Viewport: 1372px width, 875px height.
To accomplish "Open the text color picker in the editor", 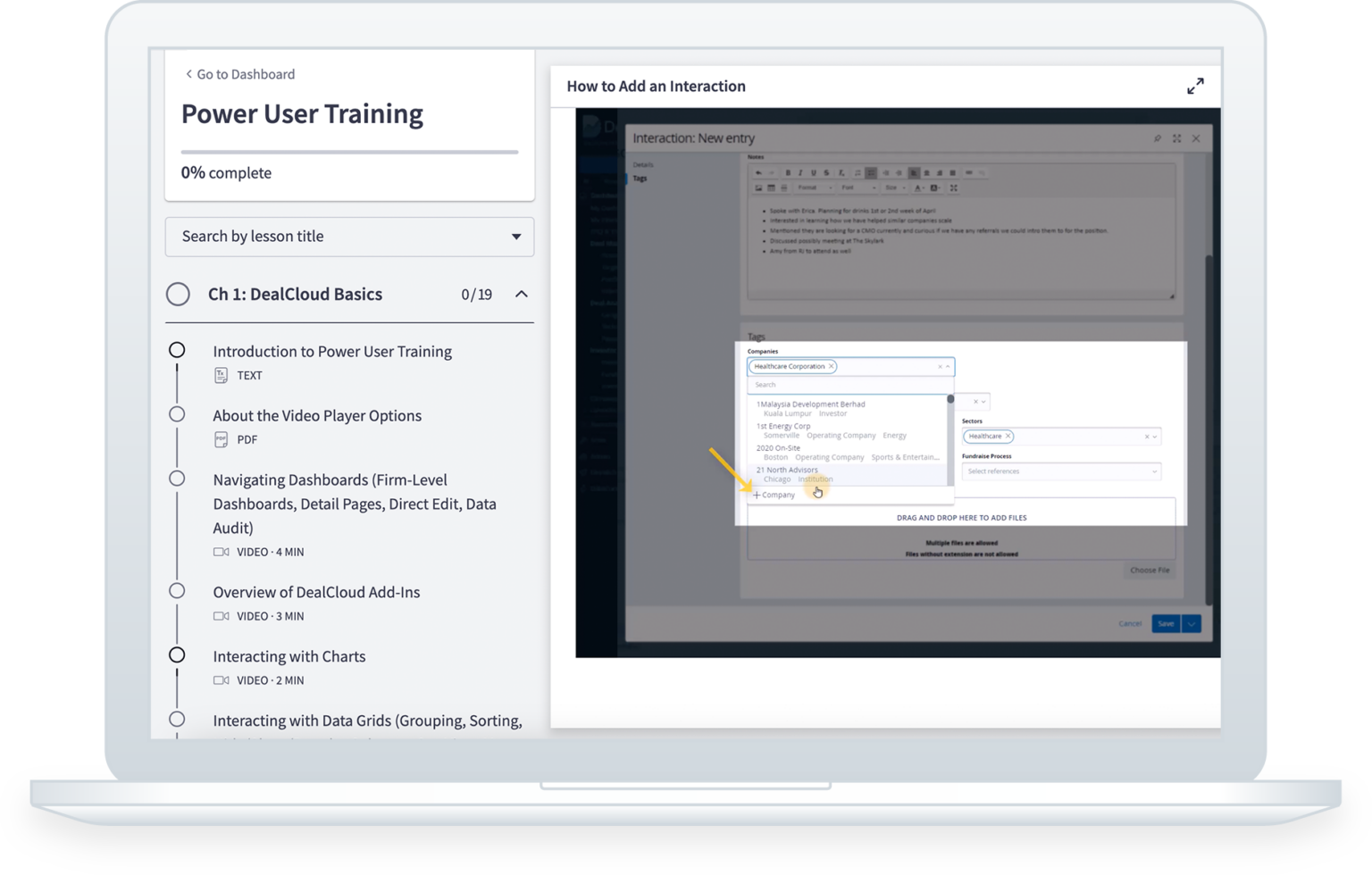I will [x=918, y=188].
